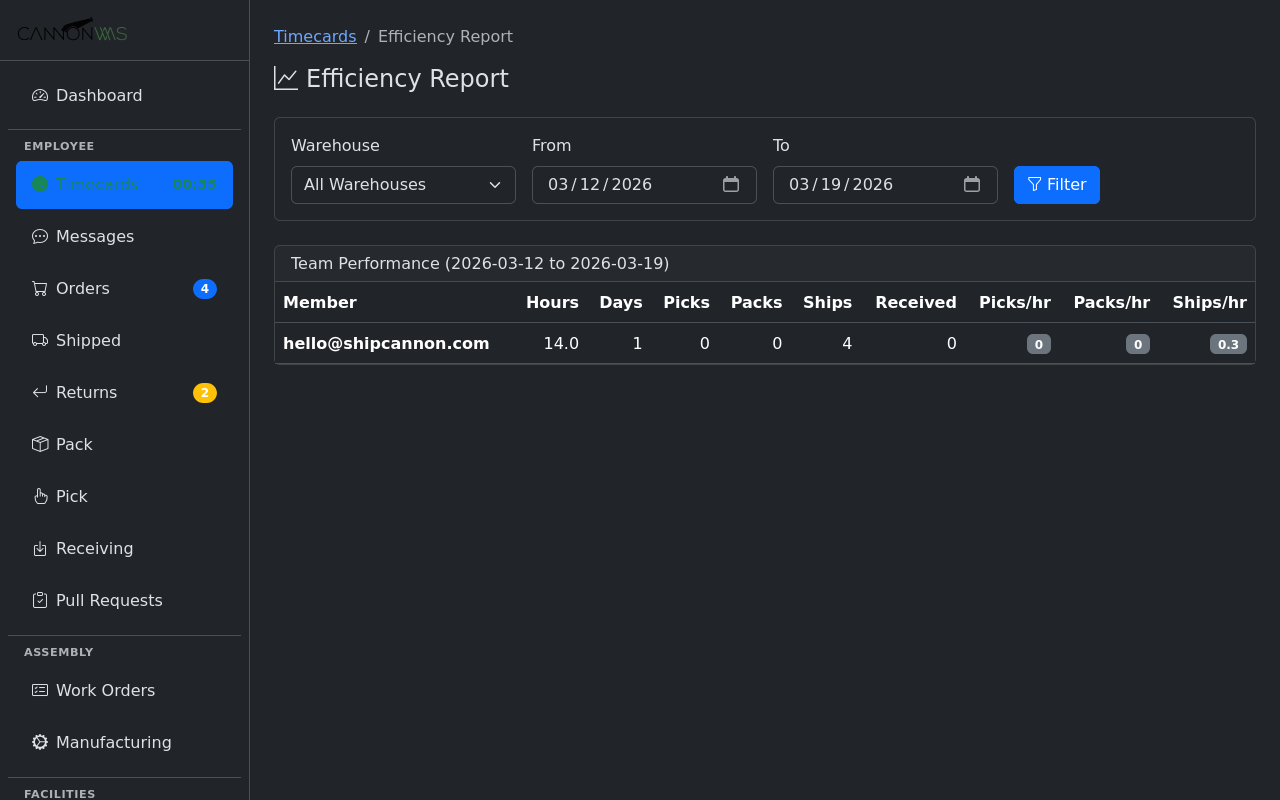Viewport: 1280px width, 800px height.
Task: Open the calendar picker for the From date
Action: pos(731,184)
